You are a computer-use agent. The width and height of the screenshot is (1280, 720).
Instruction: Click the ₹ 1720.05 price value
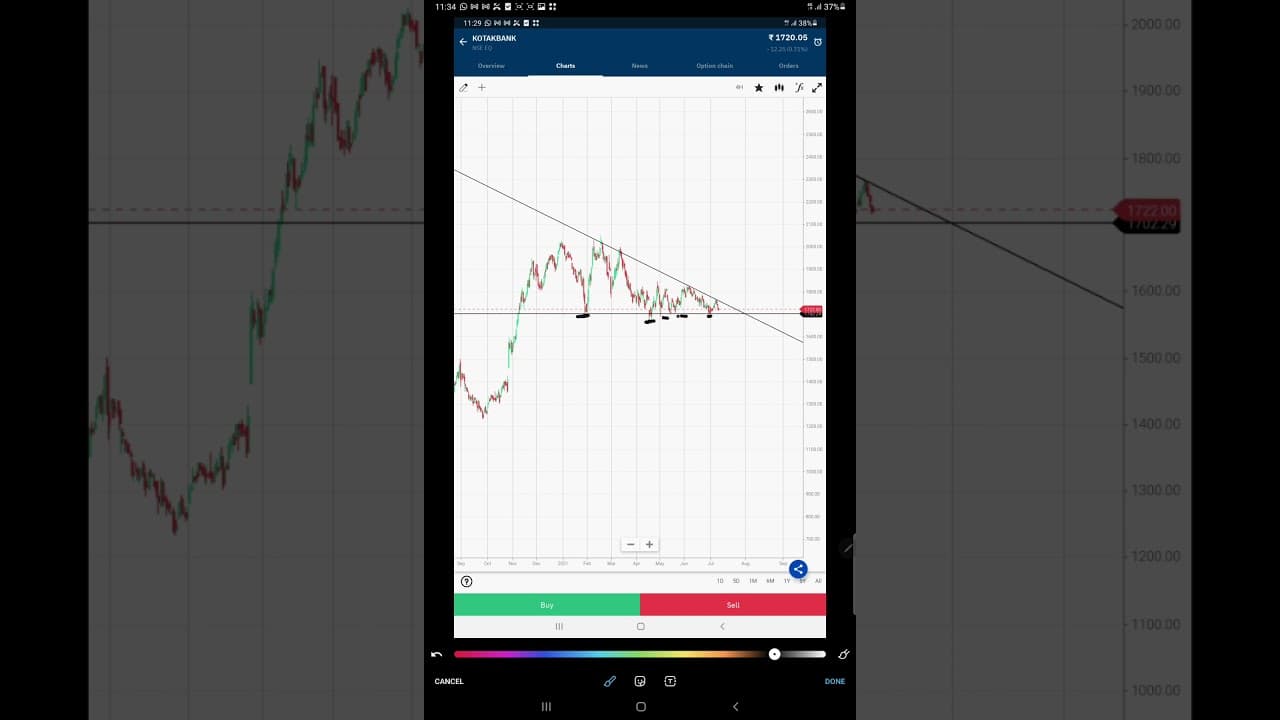click(788, 37)
